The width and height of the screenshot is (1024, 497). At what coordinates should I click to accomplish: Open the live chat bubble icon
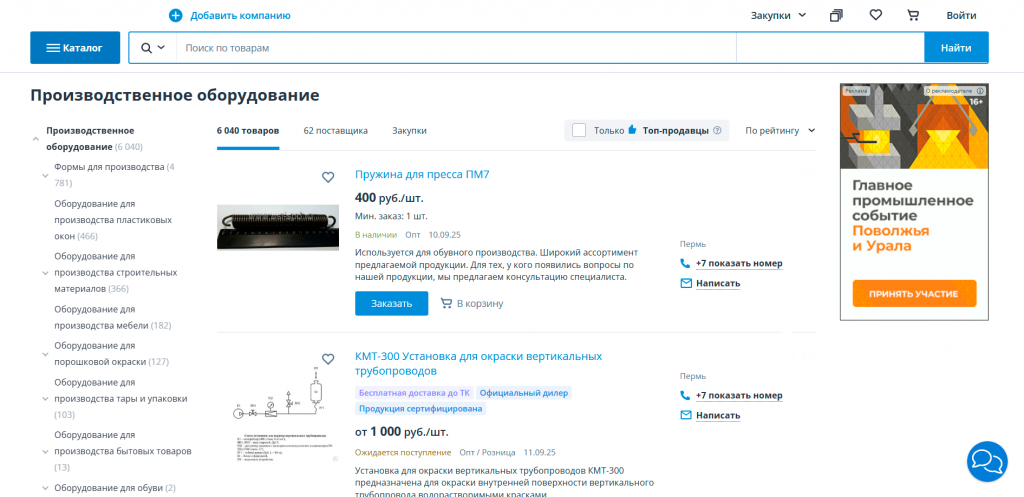(986, 460)
